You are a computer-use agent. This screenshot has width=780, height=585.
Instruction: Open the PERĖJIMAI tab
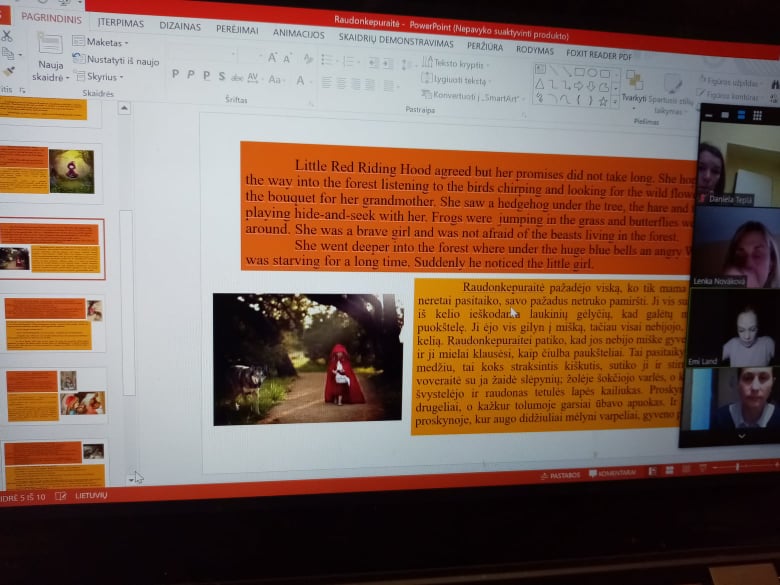[237, 29]
